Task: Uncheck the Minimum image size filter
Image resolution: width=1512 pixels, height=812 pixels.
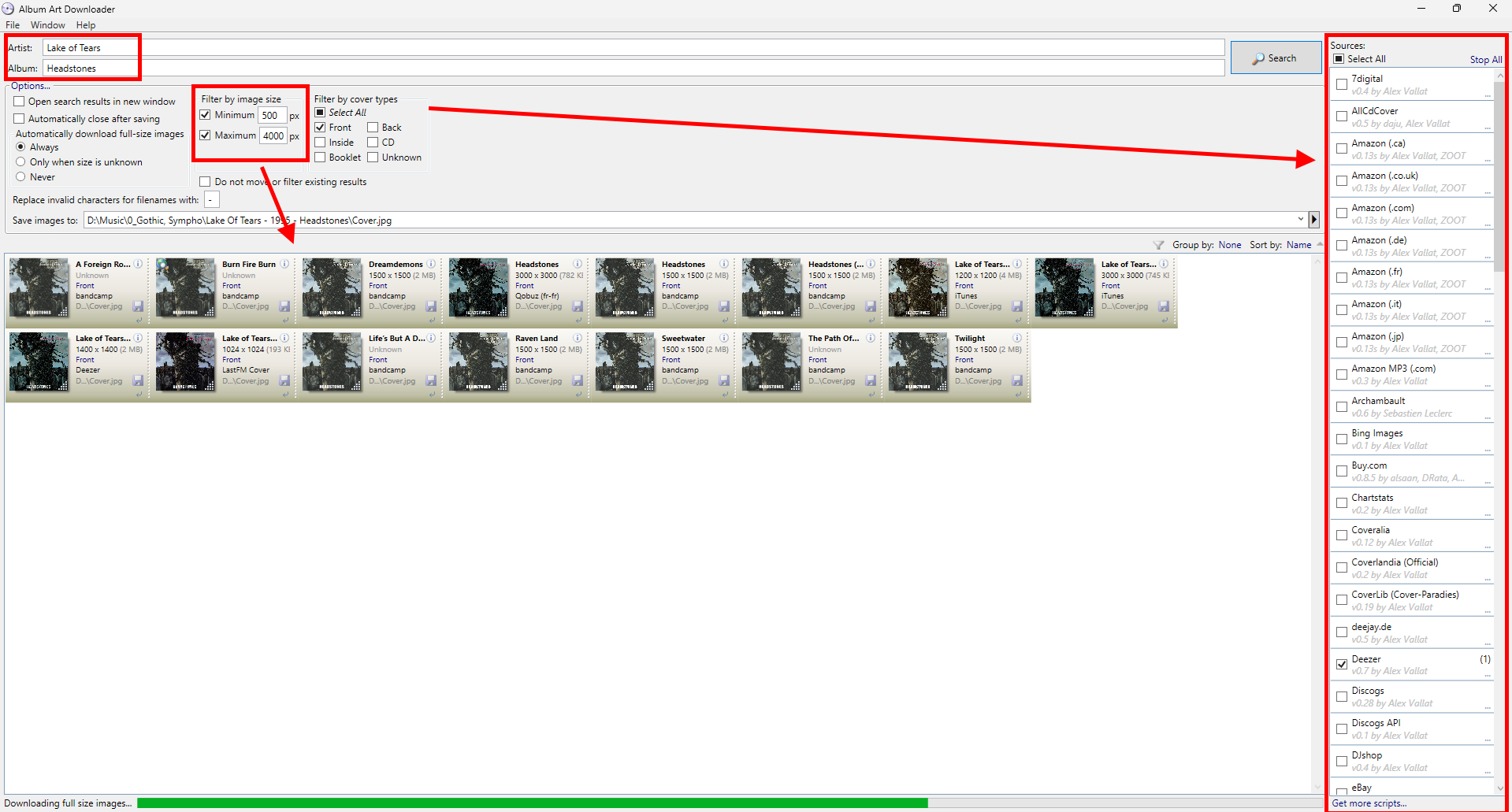Action: [x=205, y=115]
